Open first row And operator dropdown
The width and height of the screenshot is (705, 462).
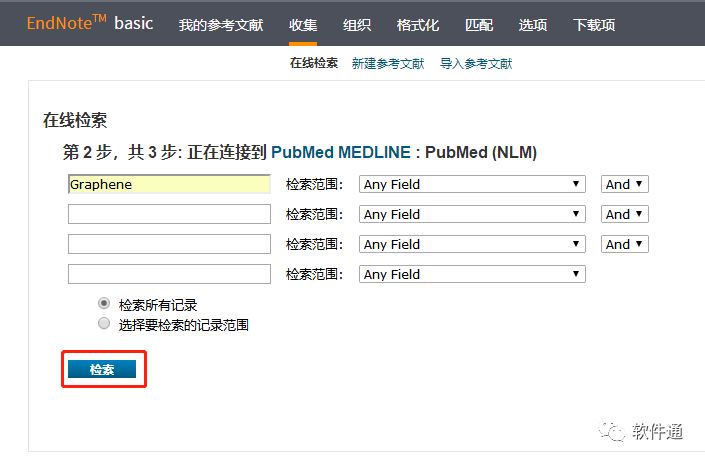tap(625, 184)
